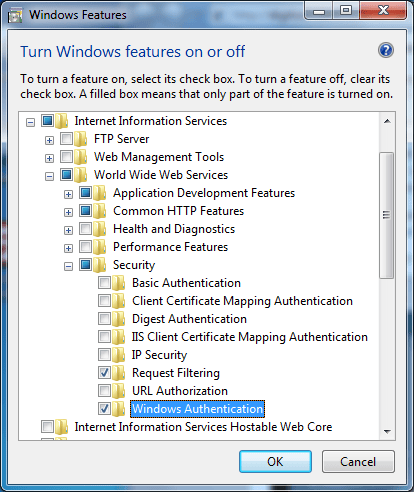Screen dimensions: 414x492
Task: Toggle the Security partial-fill checkbox
Action: tap(85, 264)
